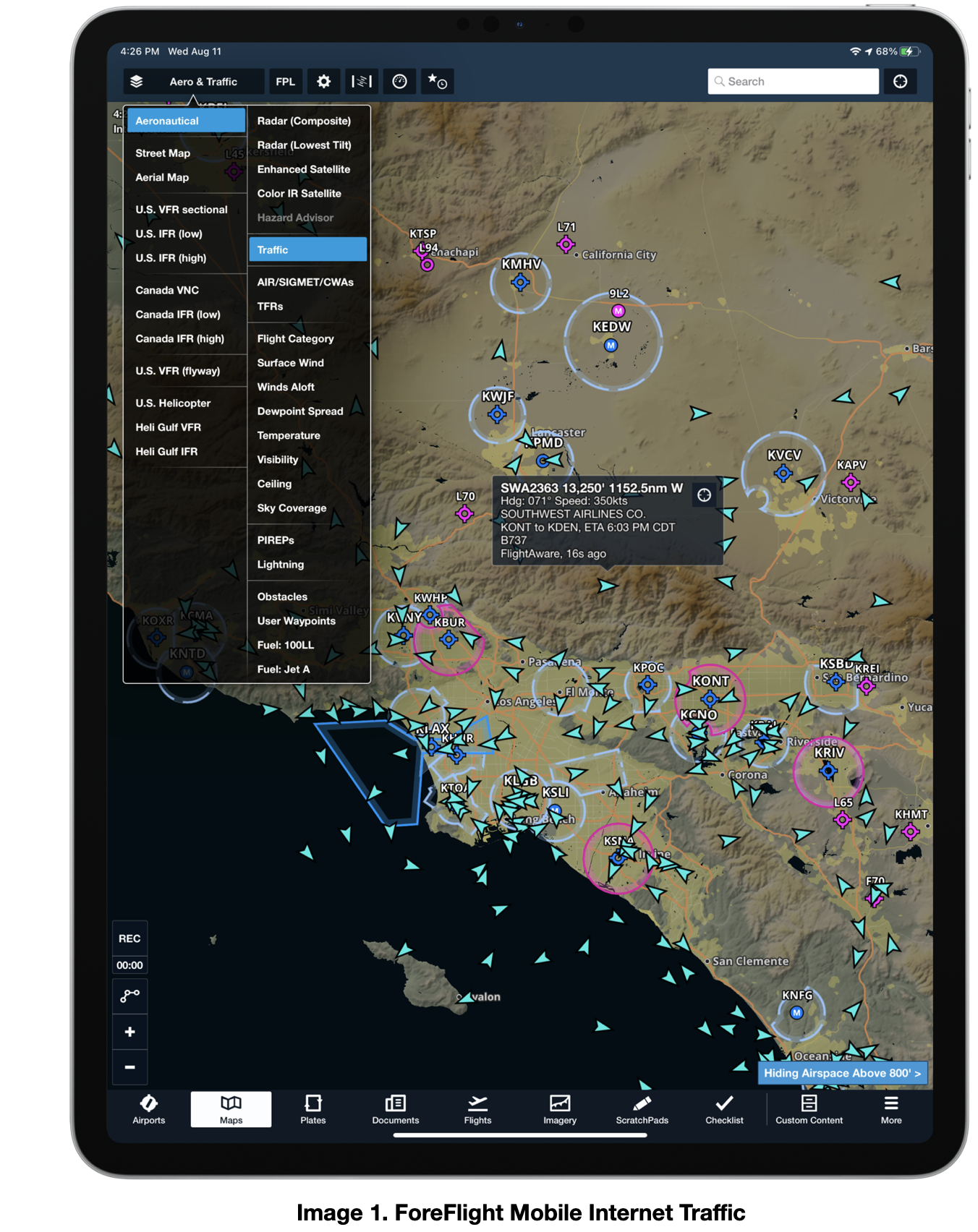Toggle the Traffic layer off
Screen dimensions: 978x1232
point(307,249)
